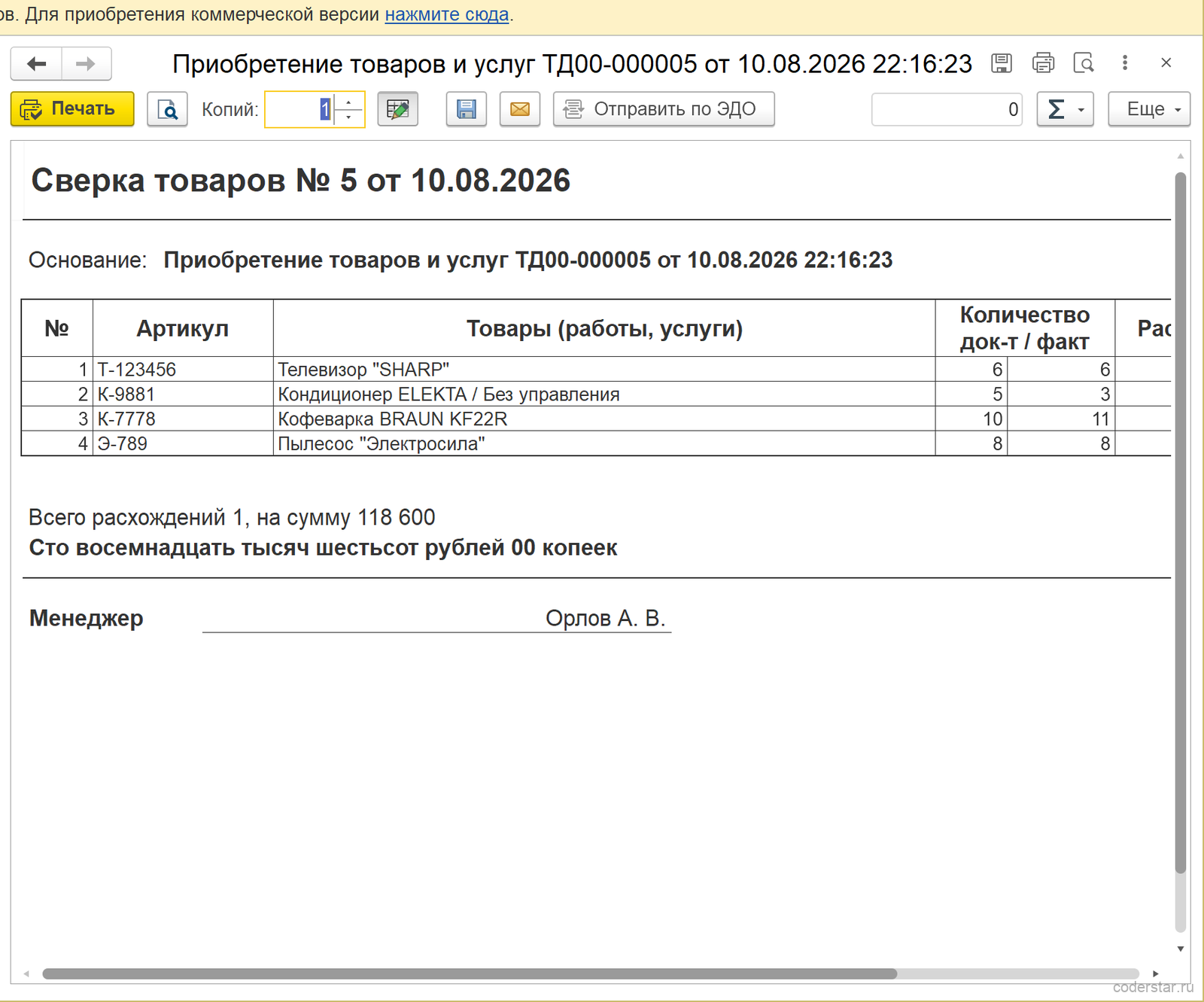
Task: Click the printer icon in title bar
Action: 1043,63
